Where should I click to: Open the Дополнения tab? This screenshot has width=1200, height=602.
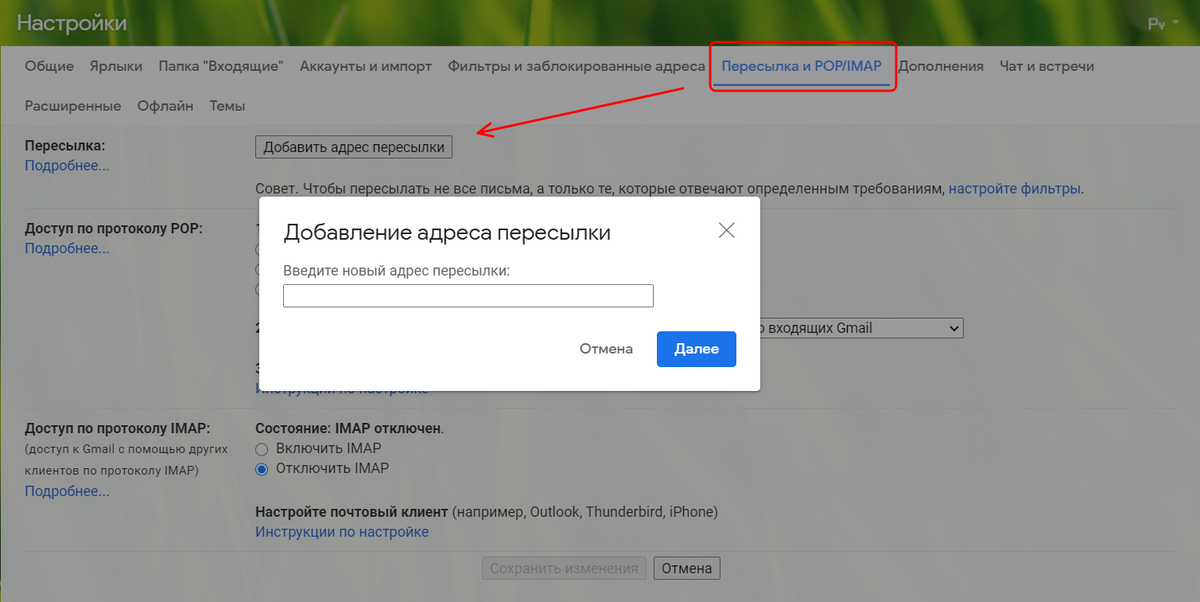[x=941, y=66]
